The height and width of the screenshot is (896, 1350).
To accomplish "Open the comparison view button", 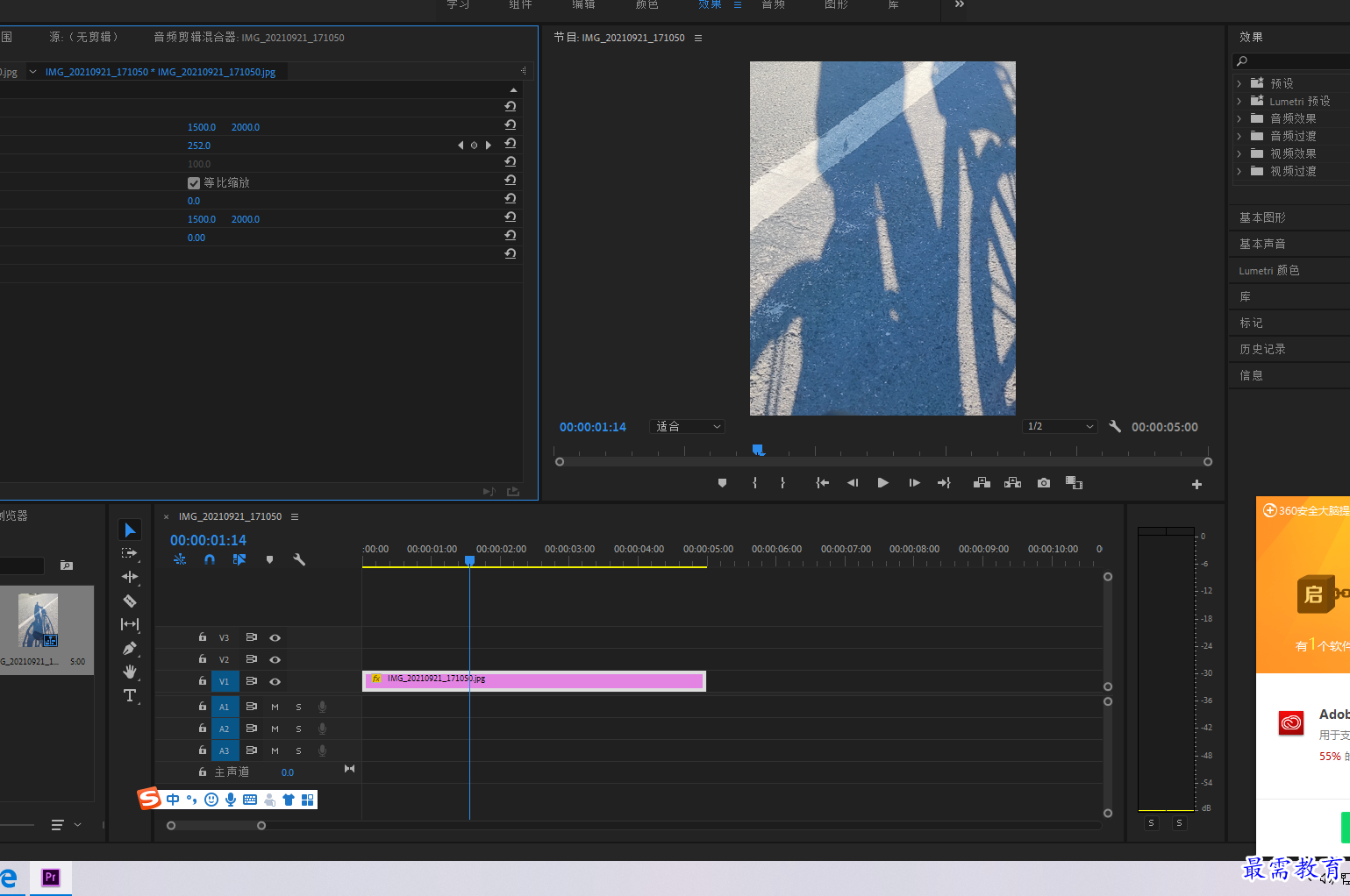I will click(x=1074, y=483).
